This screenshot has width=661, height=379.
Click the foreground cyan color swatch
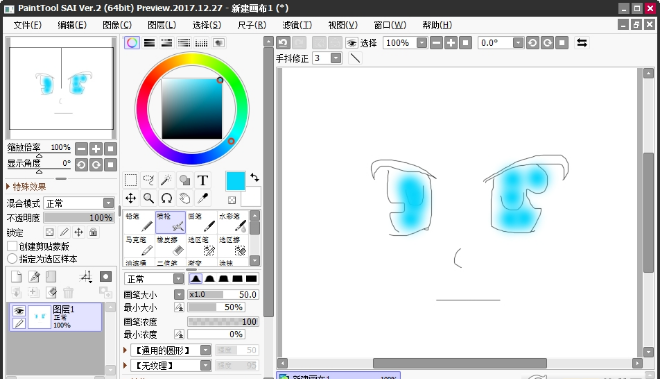[x=235, y=181]
